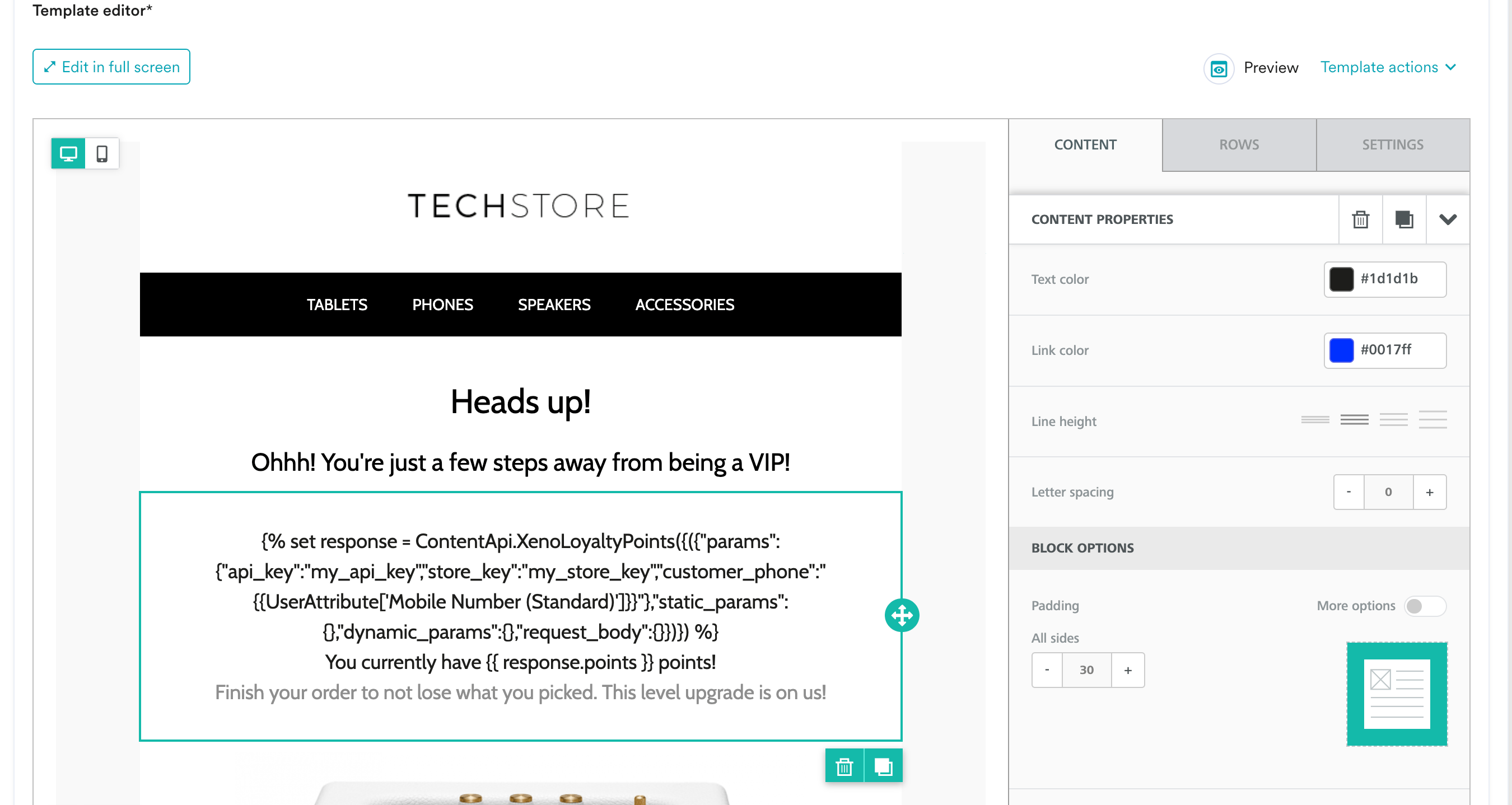This screenshot has height=805, width=1512.
Task: Click the Preview eye icon
Action: [1219, 69]
